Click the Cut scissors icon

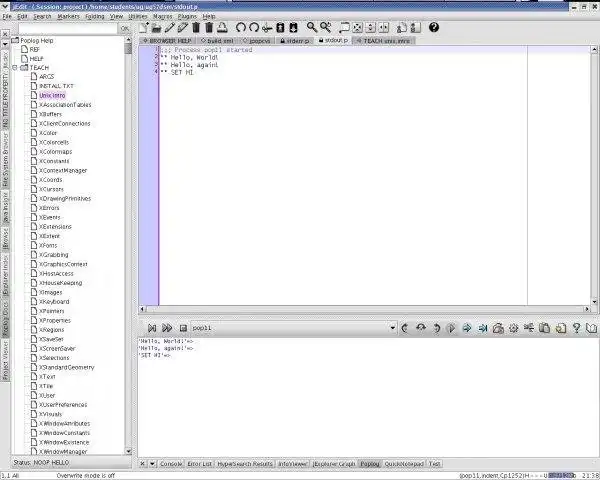267,28
